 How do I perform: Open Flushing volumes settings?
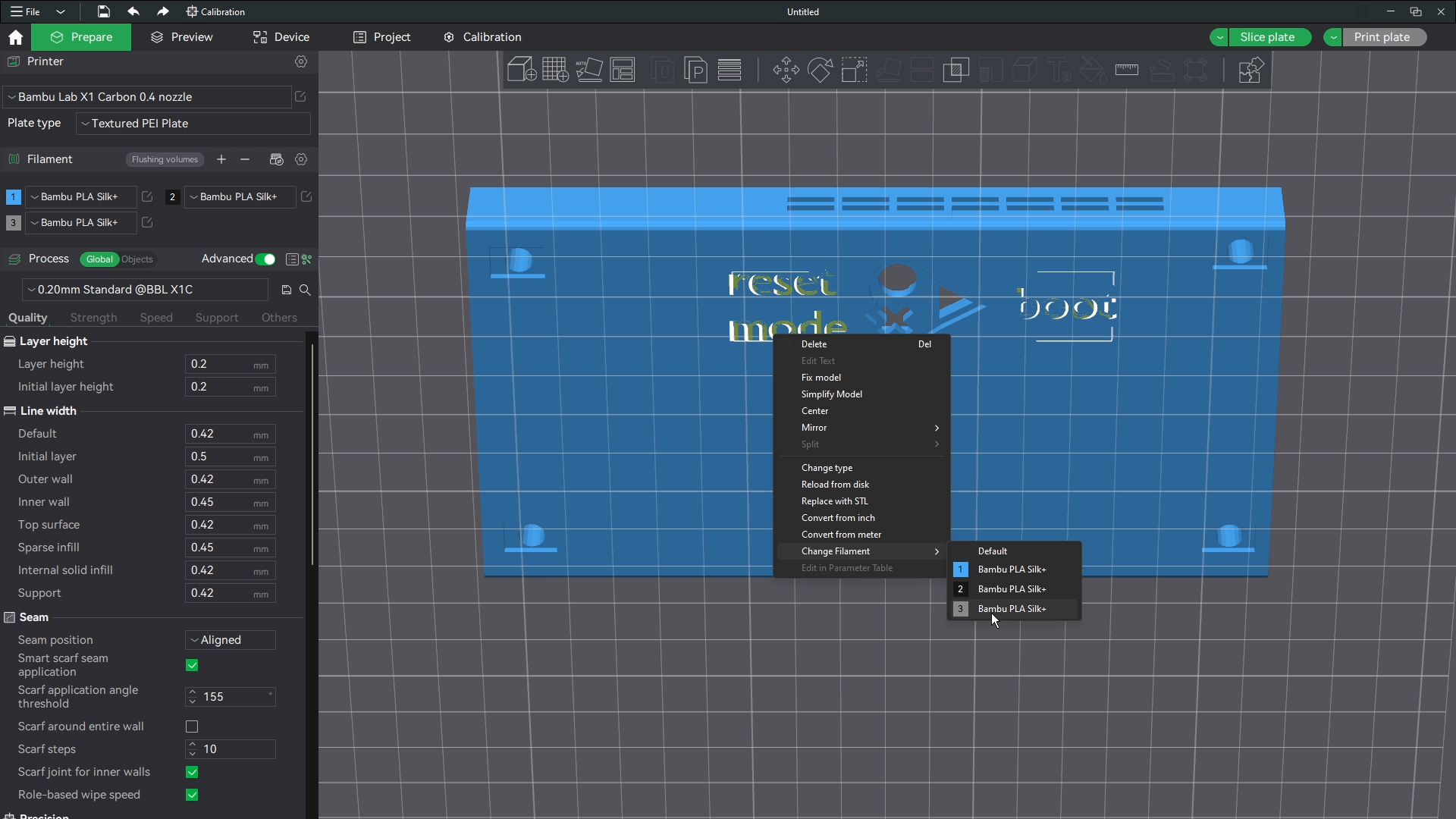pos(165,159)
